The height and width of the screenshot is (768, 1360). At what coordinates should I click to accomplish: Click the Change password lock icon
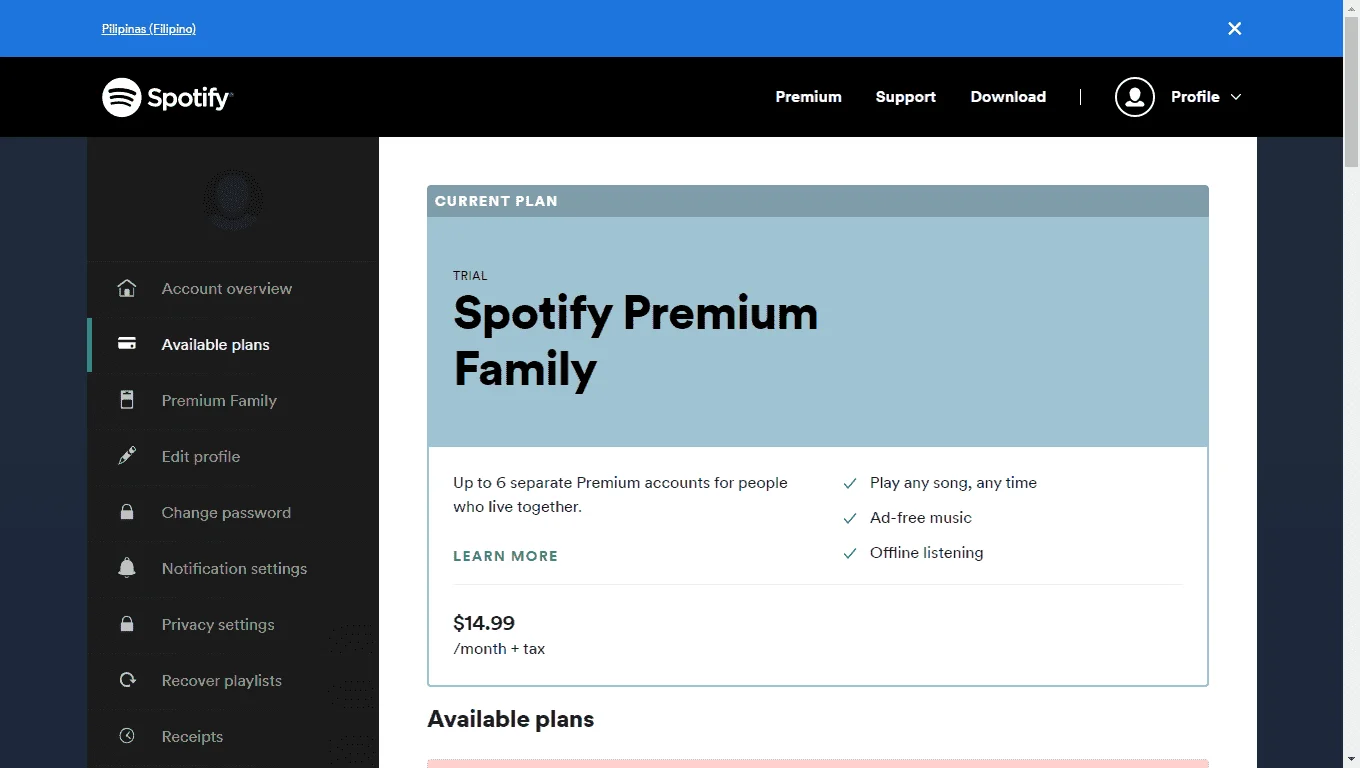click(127, 512)
